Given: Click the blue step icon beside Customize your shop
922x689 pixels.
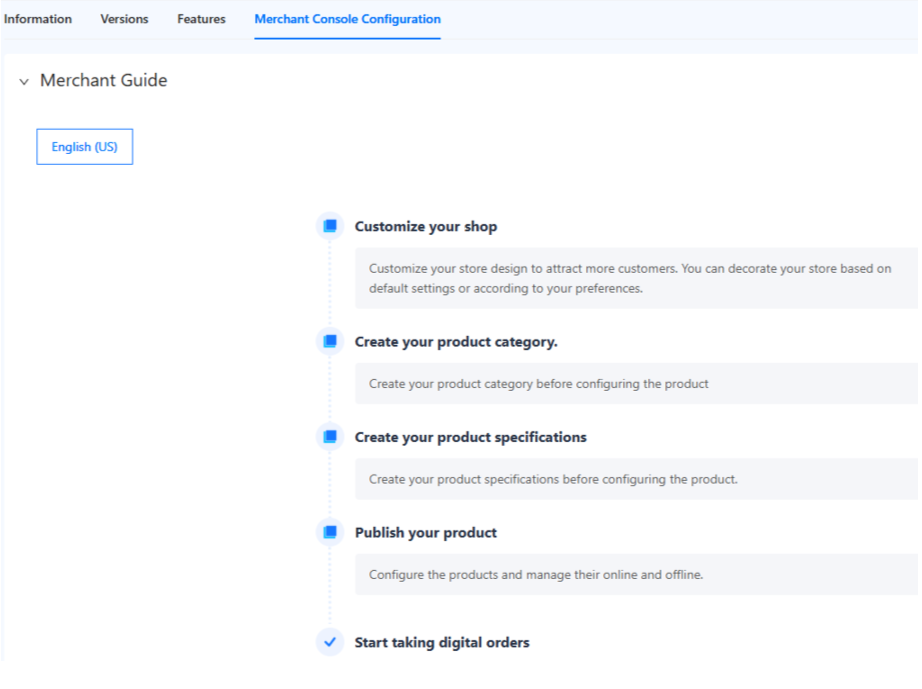Looking at the screenshot, I should point(330,226).
